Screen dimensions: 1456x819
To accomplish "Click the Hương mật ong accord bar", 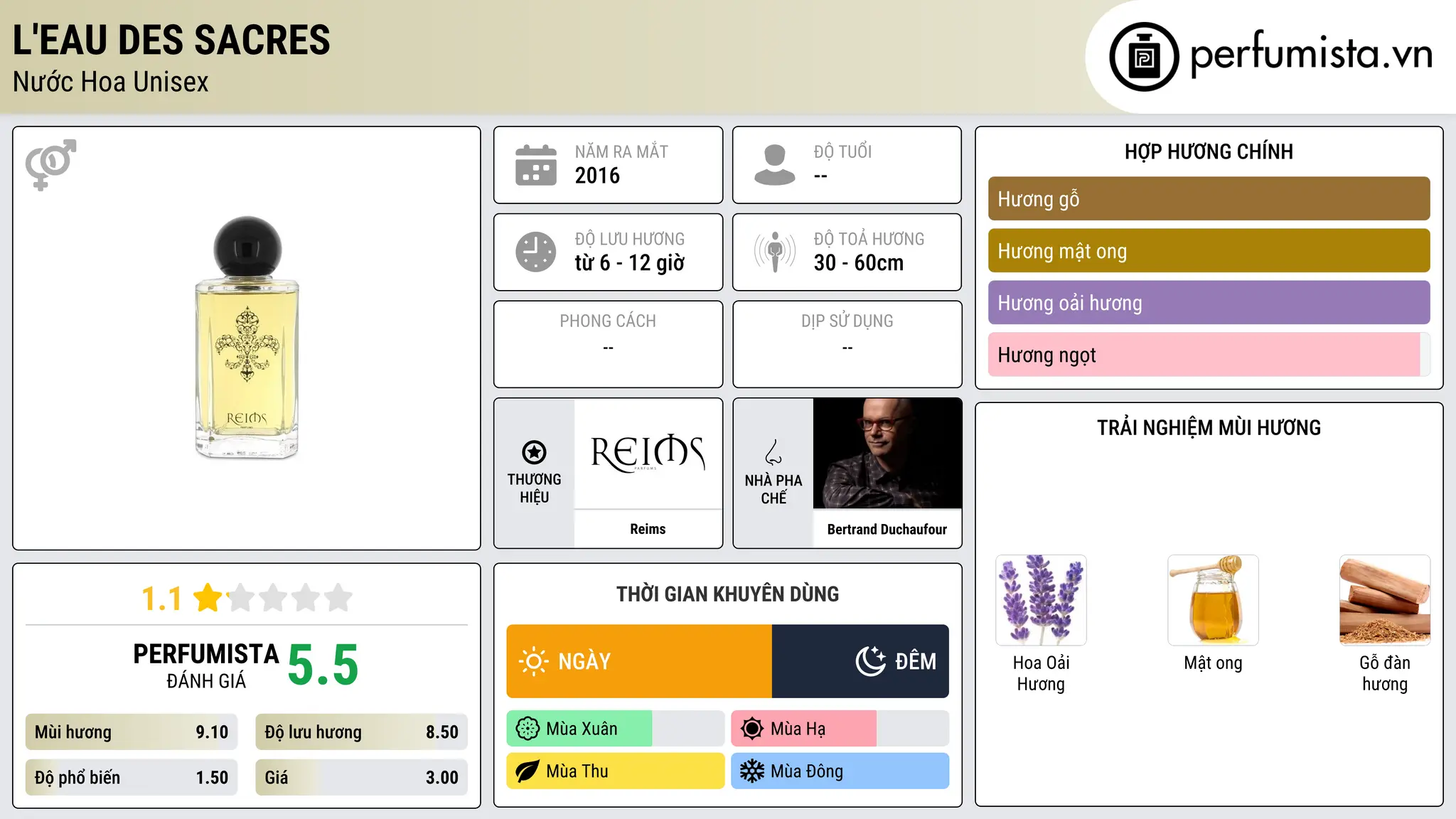I will (1209, 251).
